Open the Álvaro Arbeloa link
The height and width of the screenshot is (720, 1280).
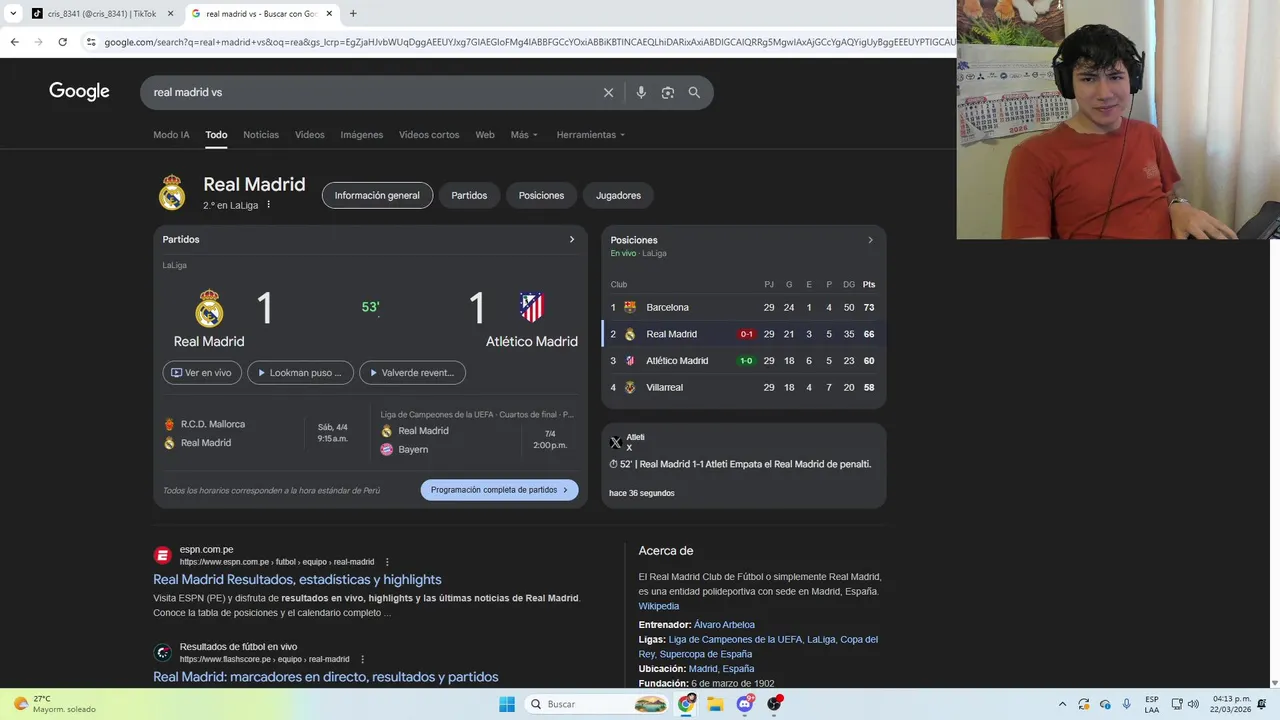tap(724, 625)
